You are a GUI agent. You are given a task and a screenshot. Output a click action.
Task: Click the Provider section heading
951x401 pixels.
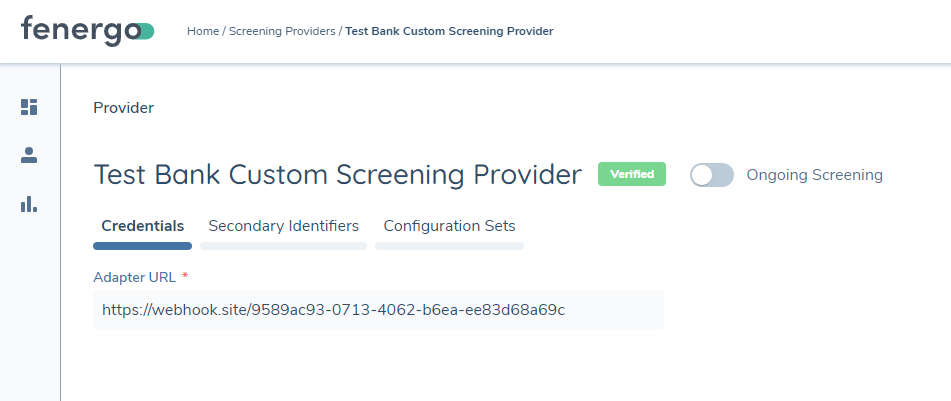[x=123, y=107]
